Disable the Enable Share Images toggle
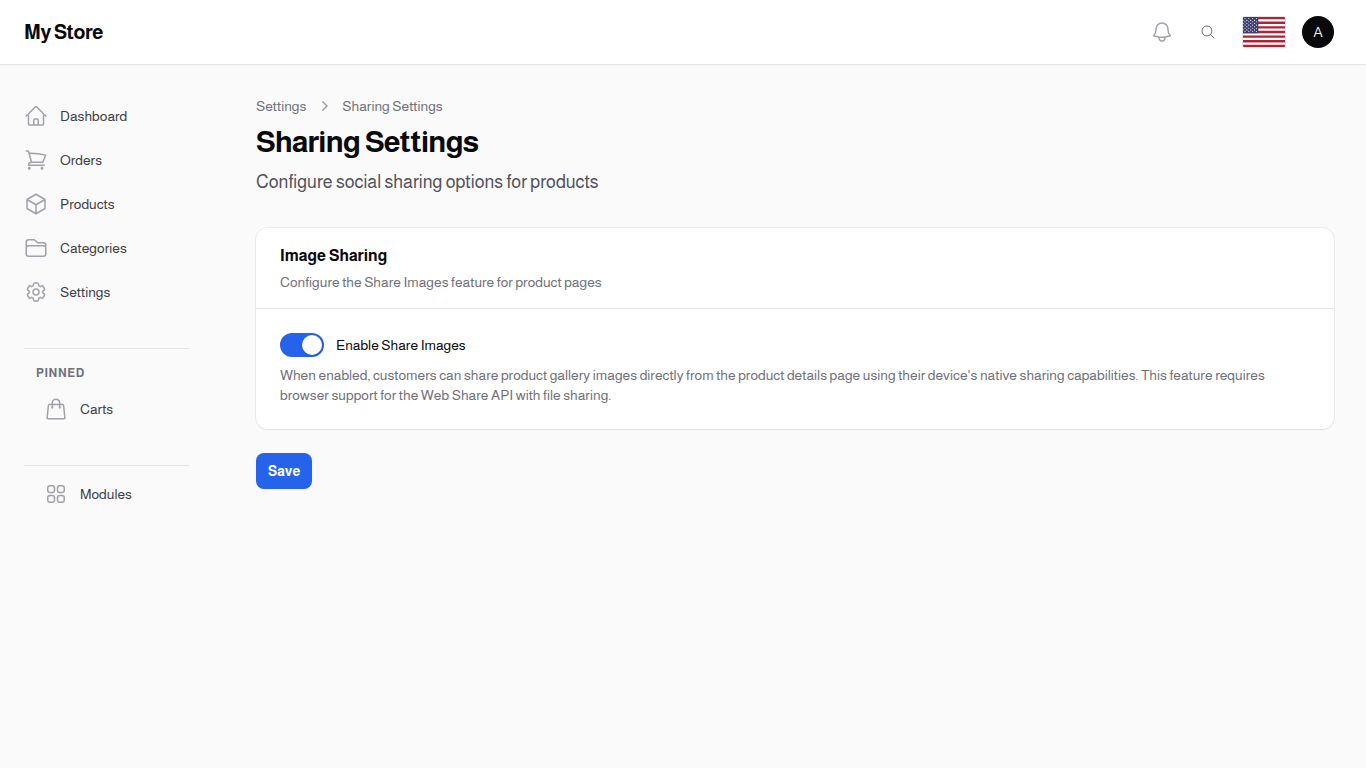Viewport: 1366px width, 768px height. [x=301, y=344]
